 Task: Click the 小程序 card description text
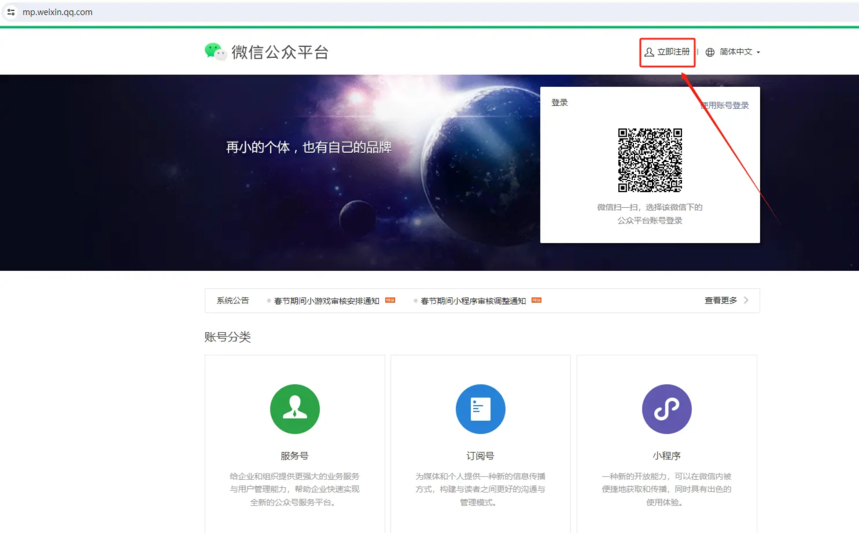pos(667,489)
